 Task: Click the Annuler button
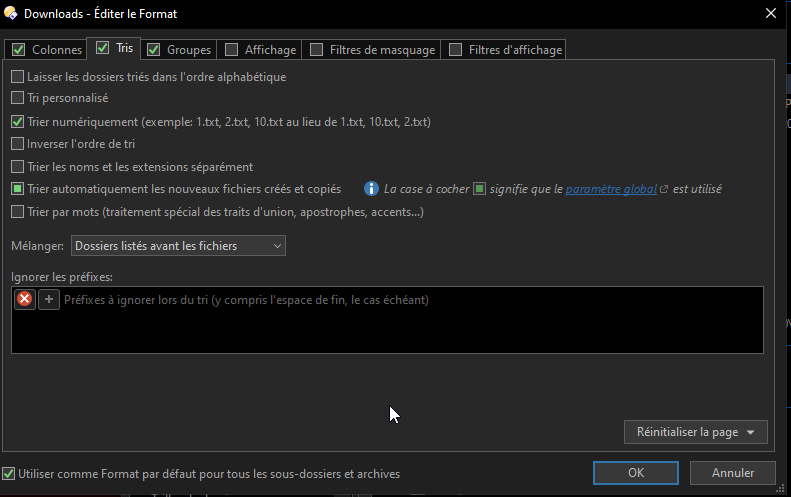coord(732,473)
